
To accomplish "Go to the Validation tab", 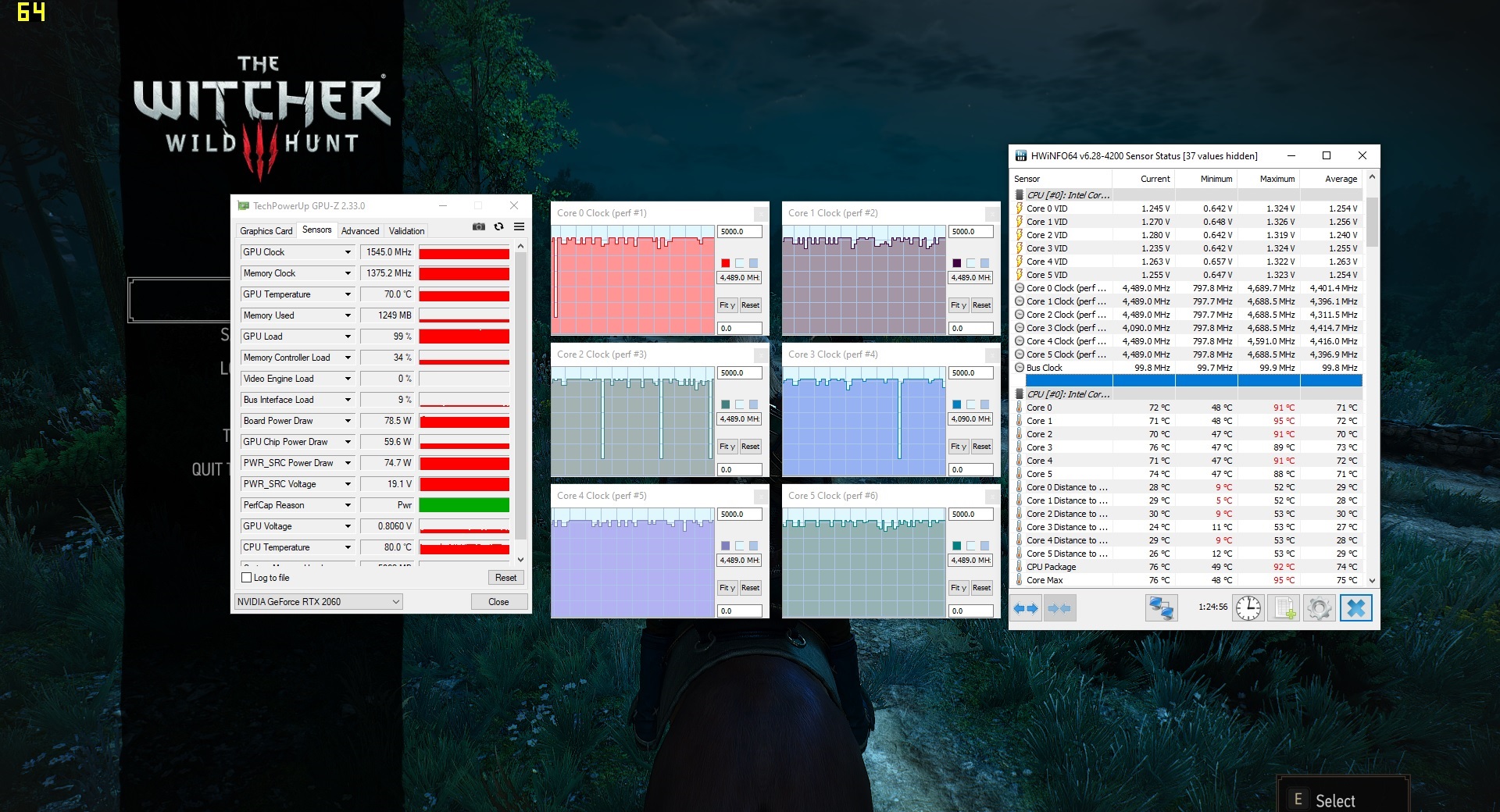I will pos(407,231).
